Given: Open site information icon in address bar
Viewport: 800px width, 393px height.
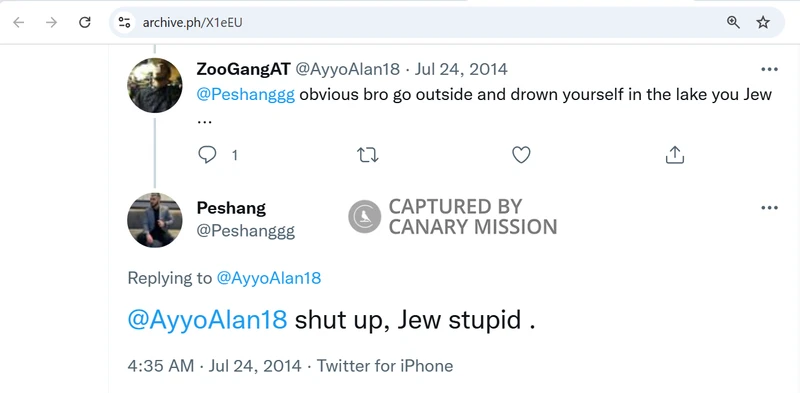Looking at the screenshot, I should click(124, 22).
